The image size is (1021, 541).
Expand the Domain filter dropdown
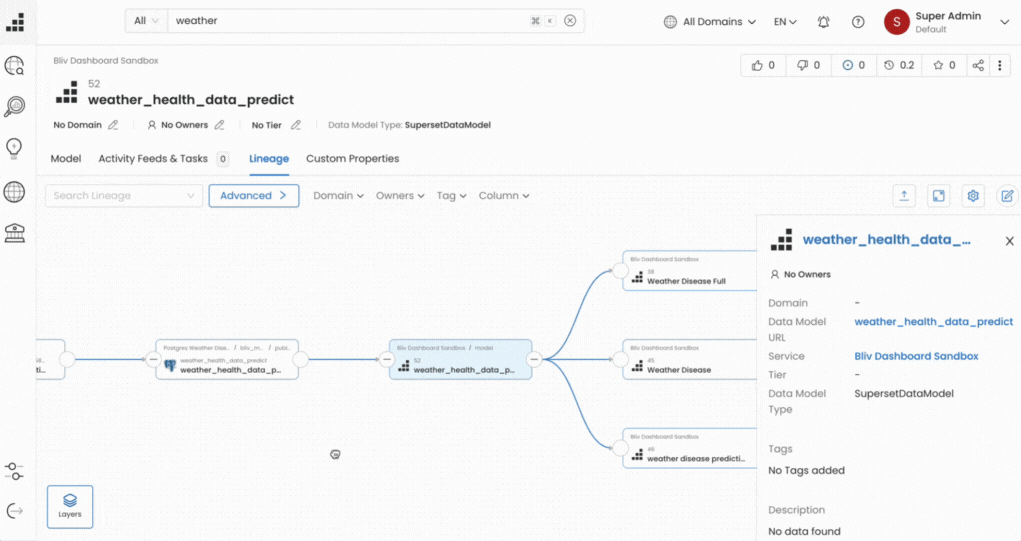(338, 195)
